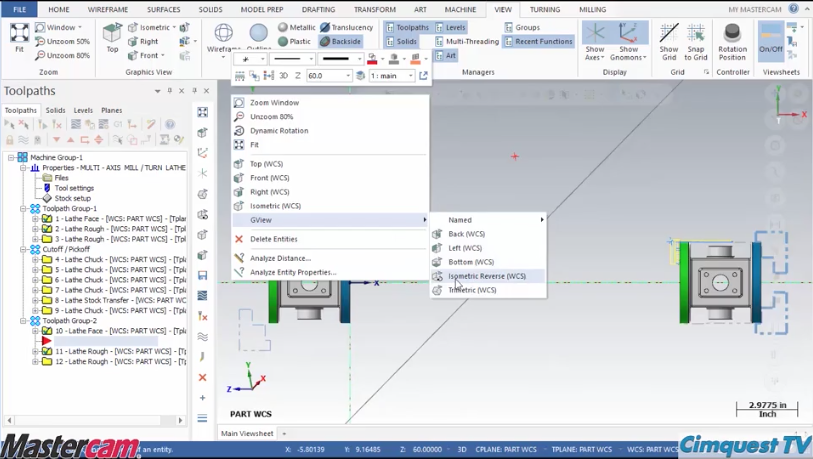Select the Stock setup tree item
The image size is (813, 459).
coord(73,198)
